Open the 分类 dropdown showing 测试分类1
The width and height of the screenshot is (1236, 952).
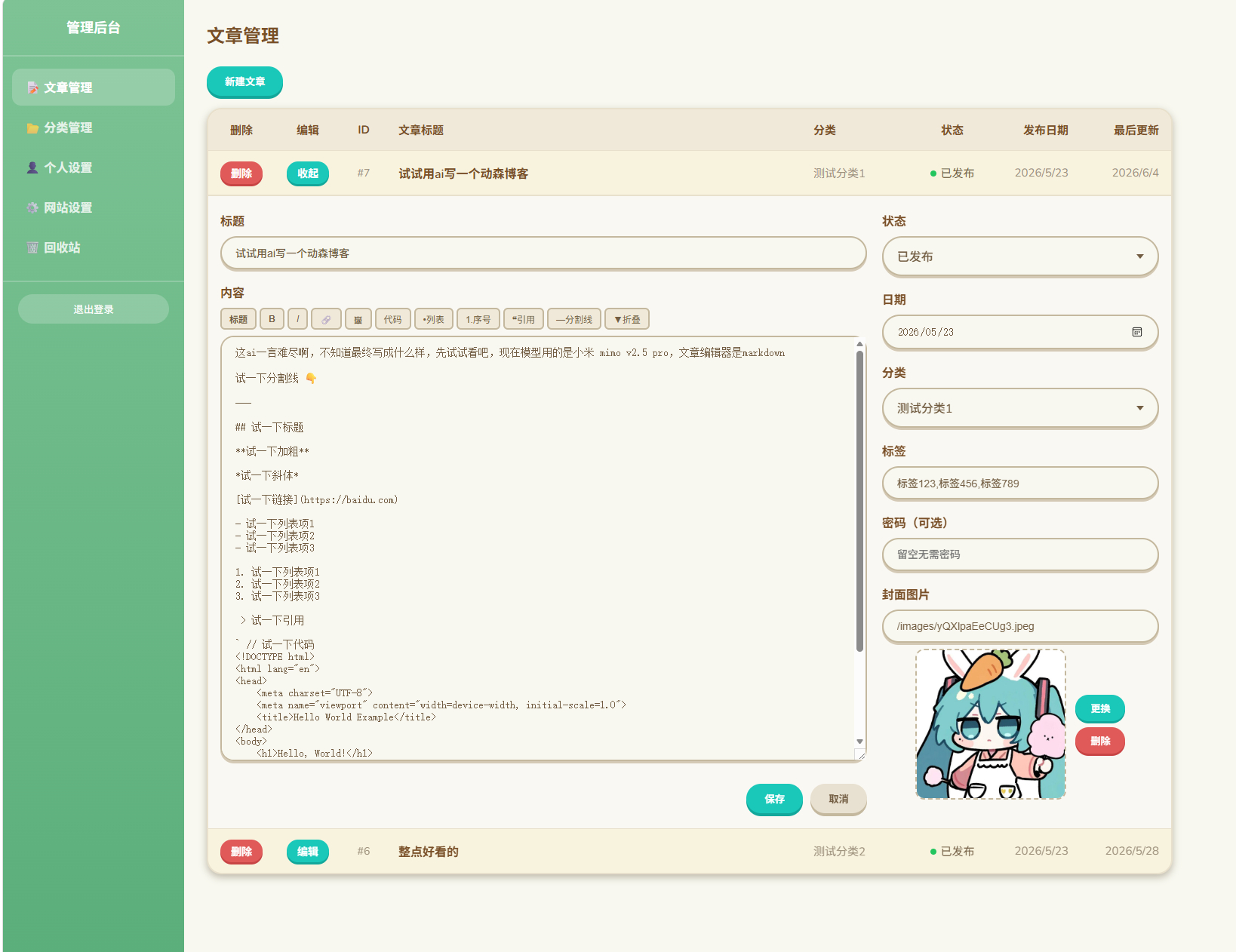tap(1019, 408)
